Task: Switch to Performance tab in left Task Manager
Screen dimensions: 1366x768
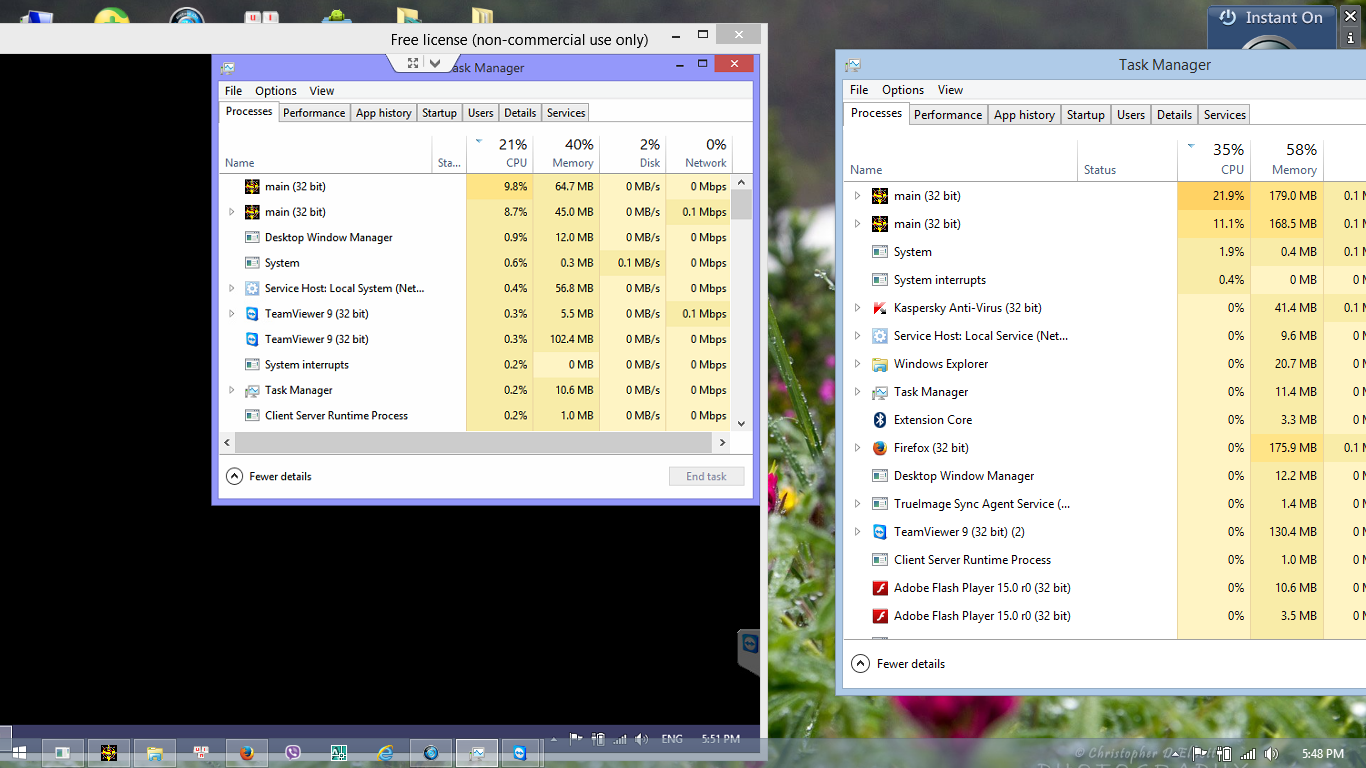Action: [314, 113]
